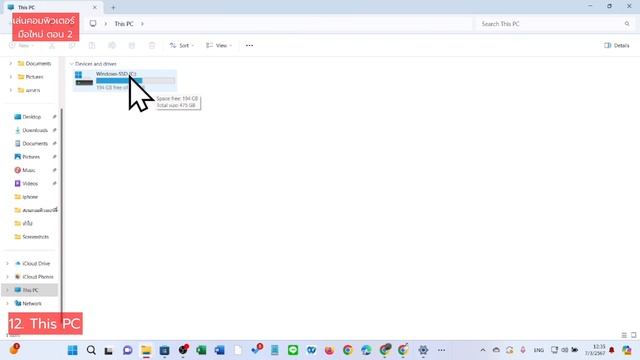Open pinned Desktop in Quick access
The width and height of the screenshot is (640, 360).
pos(32,117)
